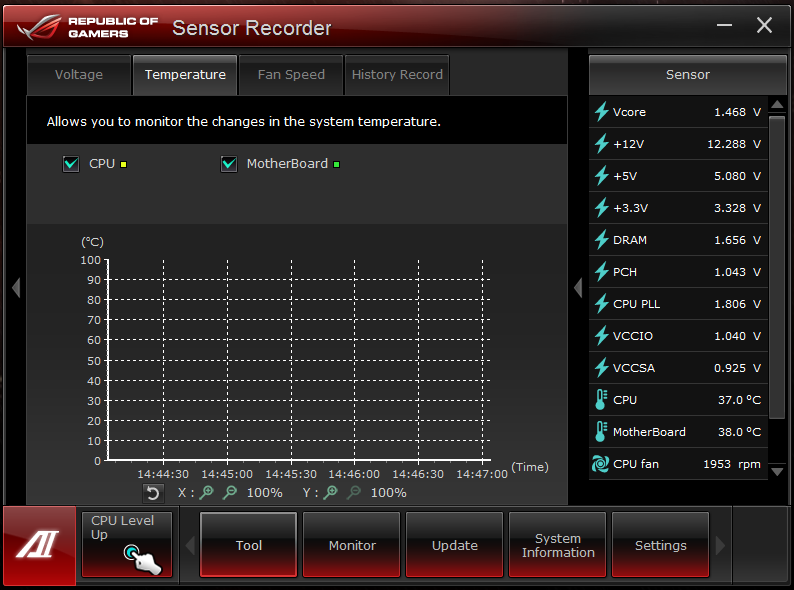Show previous bottom menu items with left arrow
The image size is (794, 590).
point(190,545)
